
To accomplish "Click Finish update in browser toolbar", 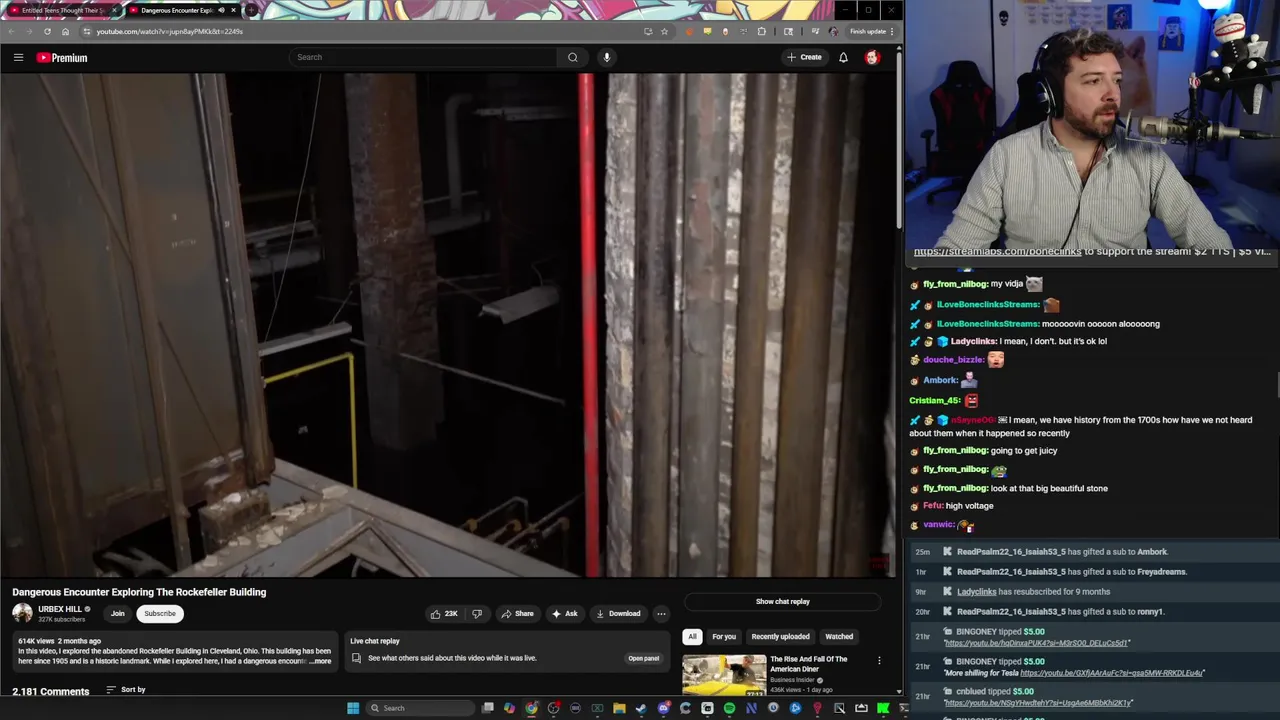I will (872, 31).
